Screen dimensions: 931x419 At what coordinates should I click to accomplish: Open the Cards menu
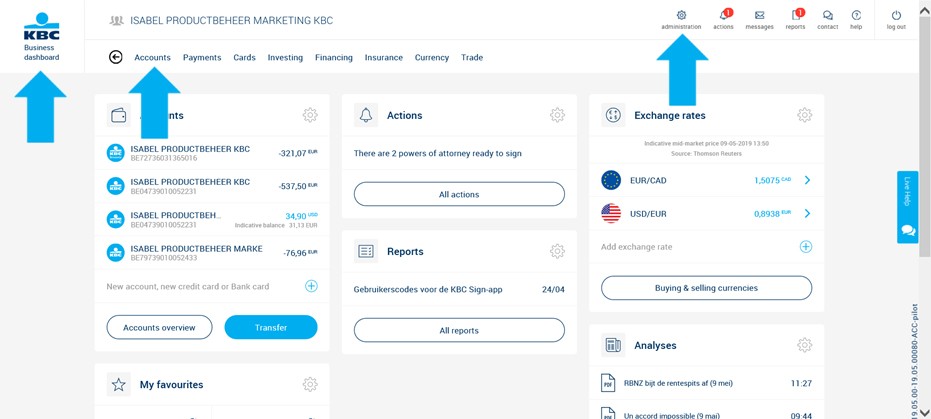[245, 58]
